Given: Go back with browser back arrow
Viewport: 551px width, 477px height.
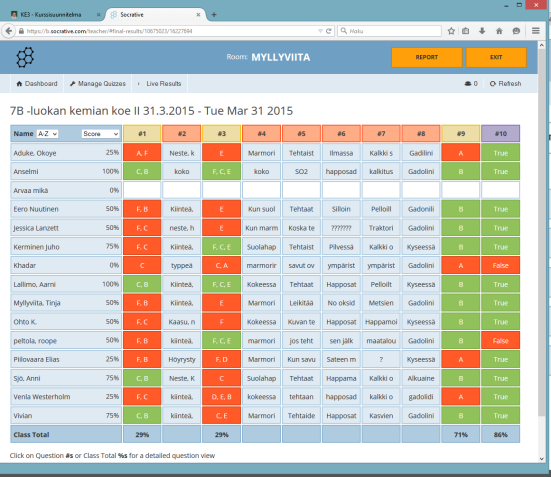Looking at the screenshot, I should (x=9, y=31).
